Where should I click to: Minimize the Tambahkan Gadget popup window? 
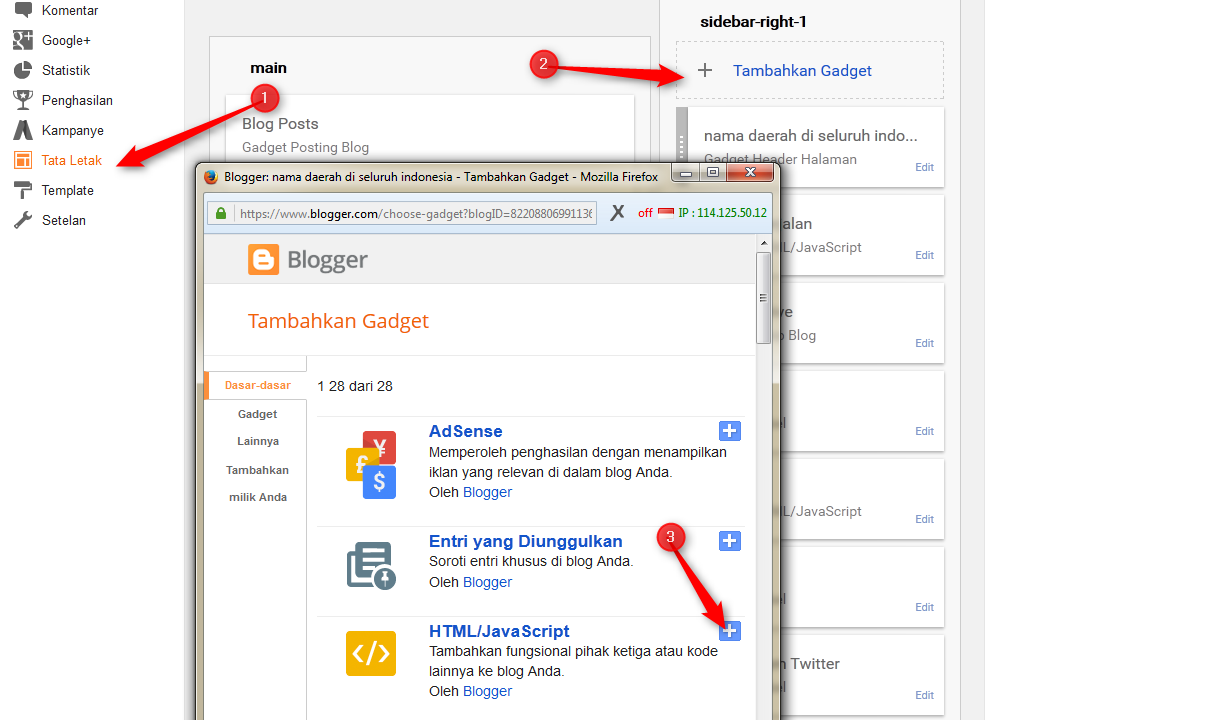pos(686,173)
